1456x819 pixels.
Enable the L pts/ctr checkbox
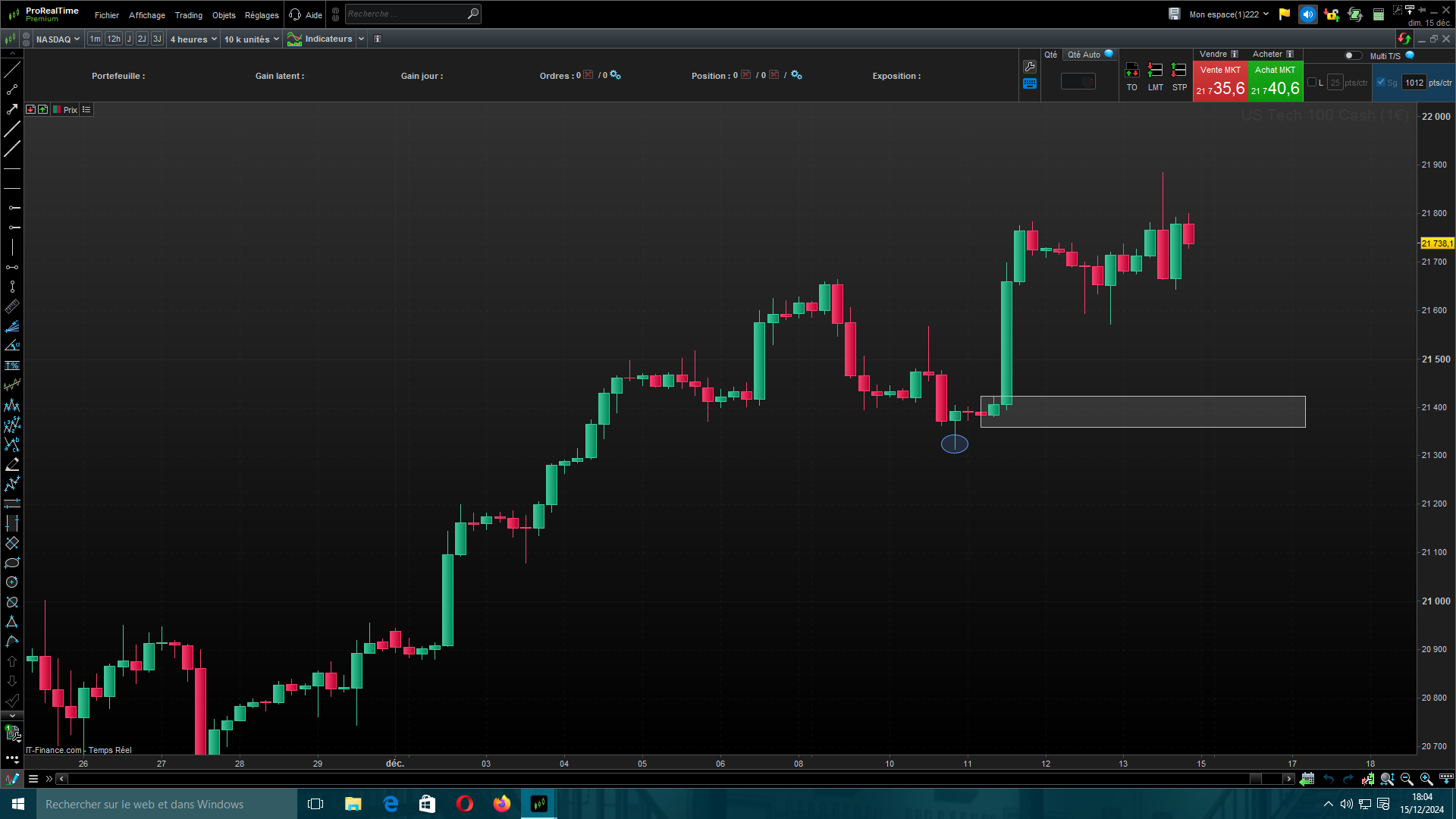tap(1312, 83)
